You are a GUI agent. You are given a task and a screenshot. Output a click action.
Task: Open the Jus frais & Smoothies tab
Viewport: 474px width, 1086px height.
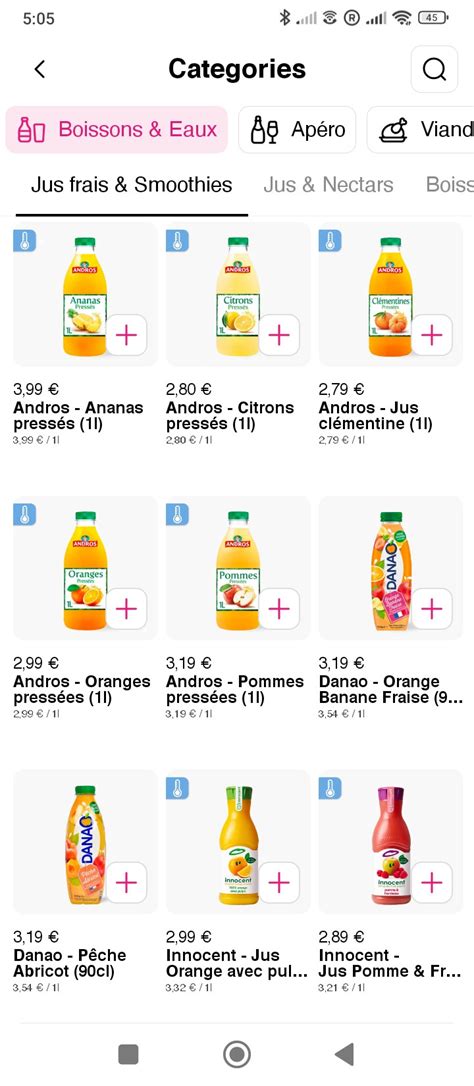132,185
